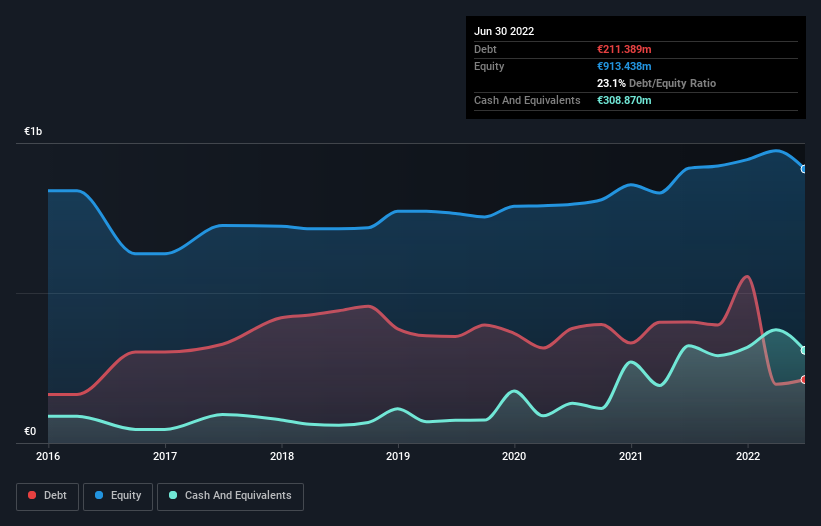Select the 2017 x-axis label
The image size is (821, 526).
165,456
